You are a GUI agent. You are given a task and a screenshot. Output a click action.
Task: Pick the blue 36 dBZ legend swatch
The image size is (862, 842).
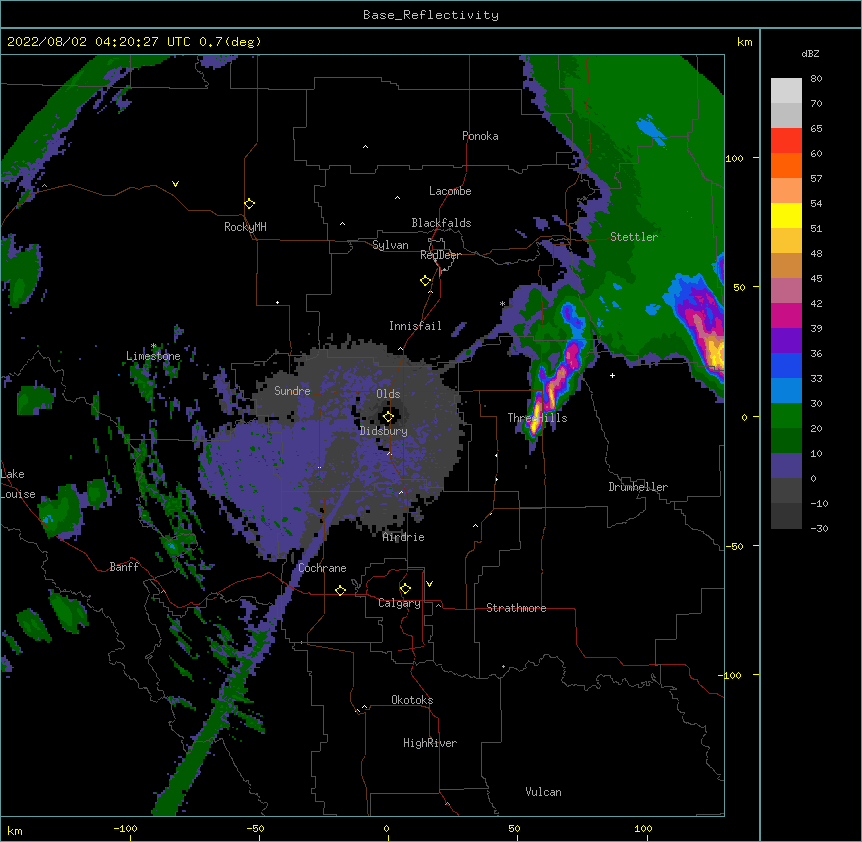point(786,365)
